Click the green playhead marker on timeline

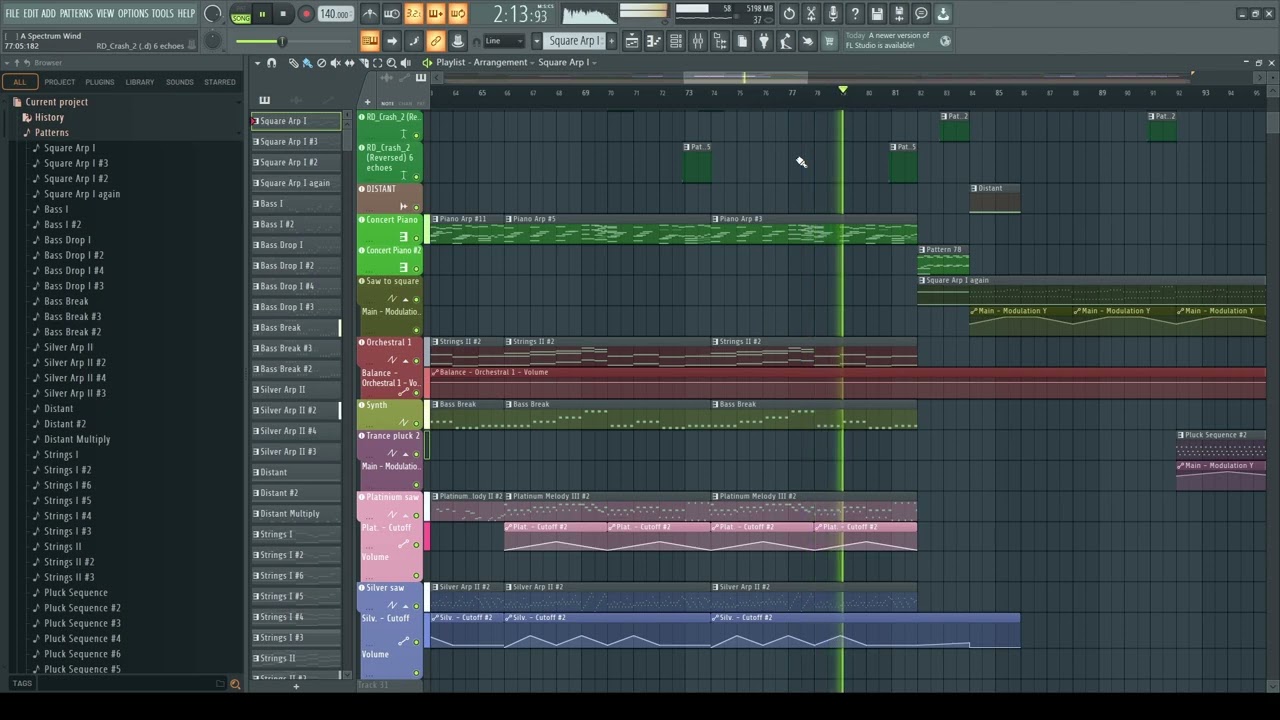(x=843, y=91)
